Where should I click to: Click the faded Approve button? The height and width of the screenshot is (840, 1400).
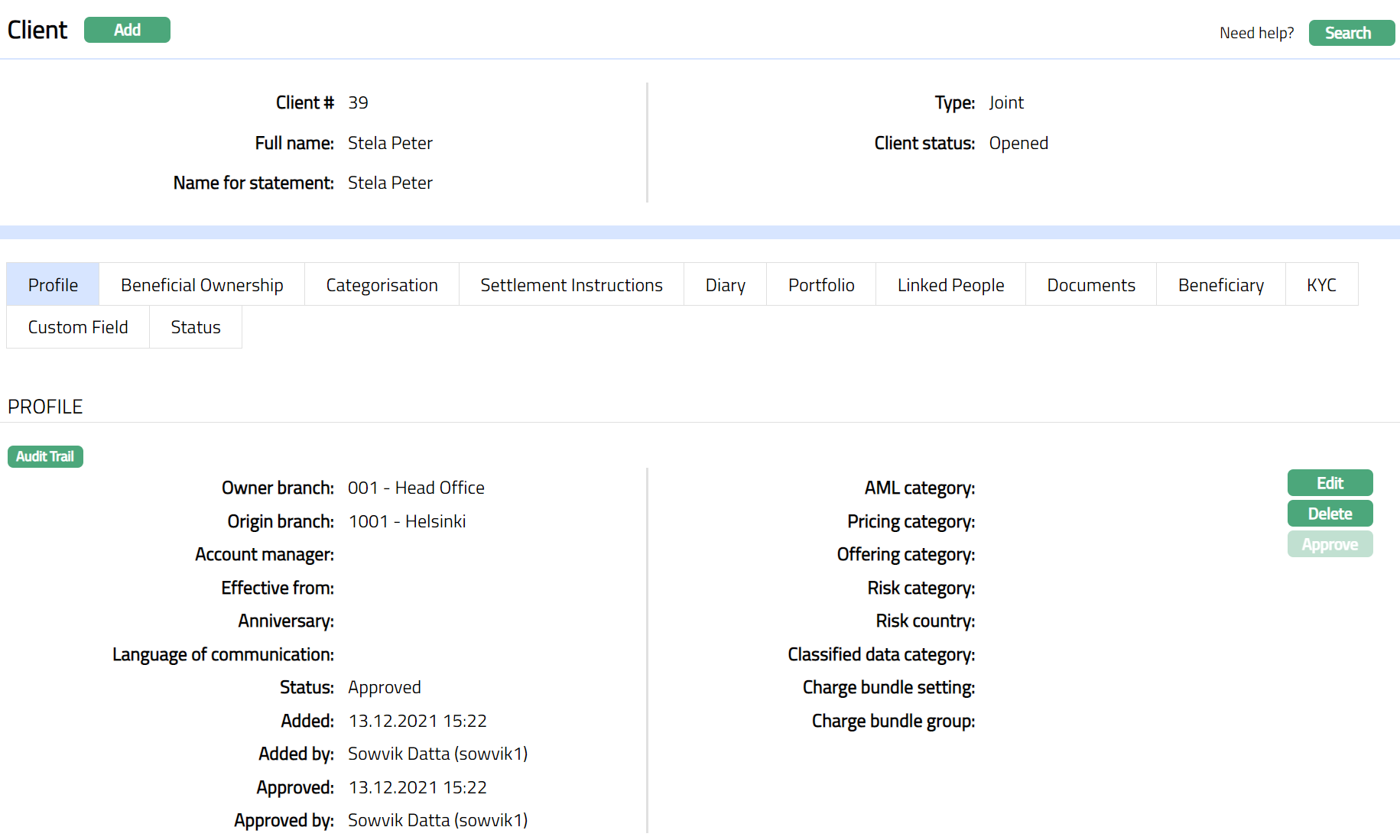(x=1330, y=544)
